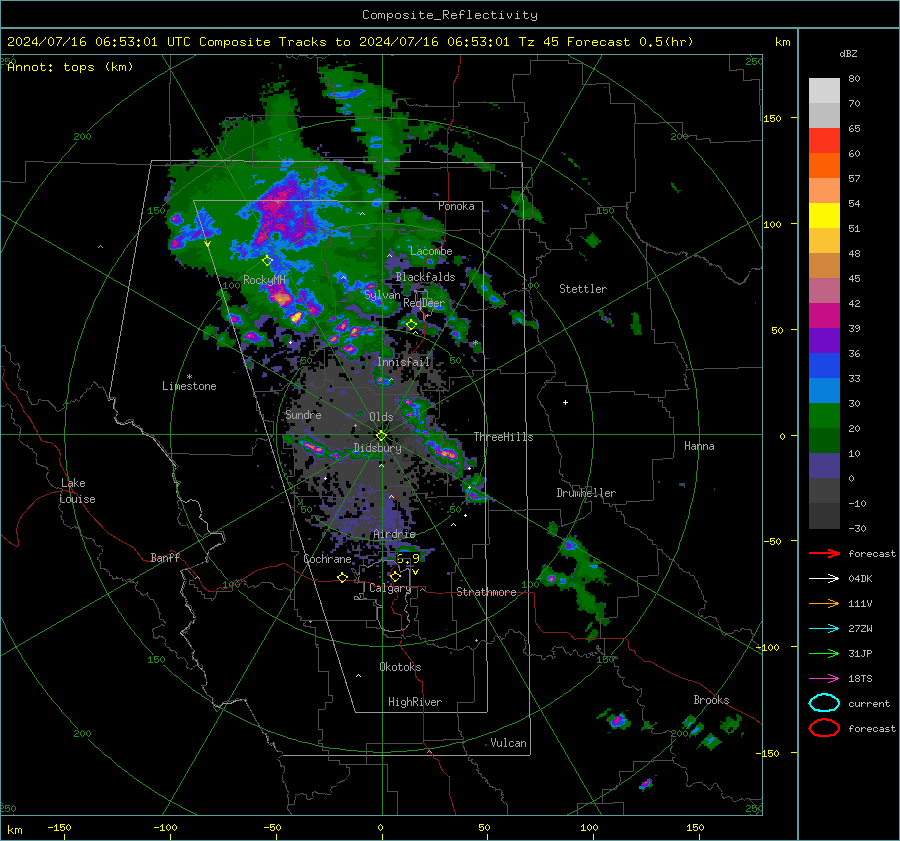Image resolution: width=900 pixels, height=841 pixels.
Task: Click the 20 dBZ green color swatch
Action: coord(824,415)
